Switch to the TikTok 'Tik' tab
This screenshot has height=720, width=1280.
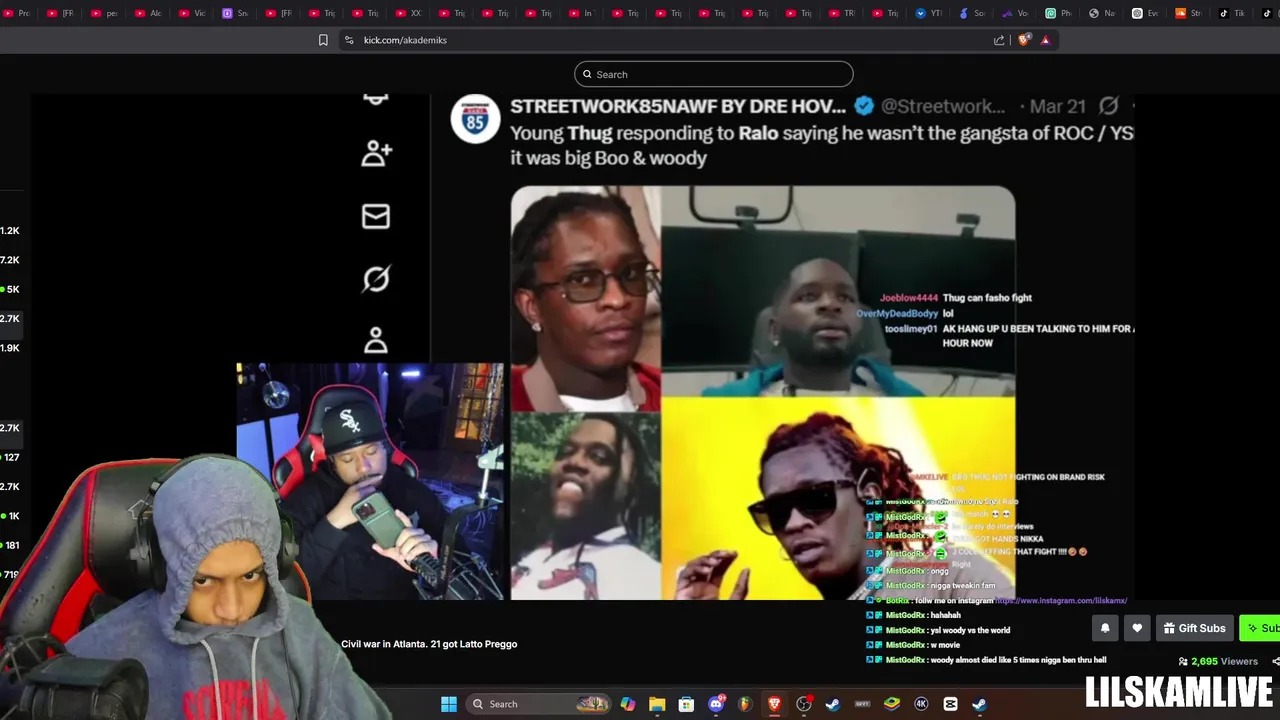coord(1231,13)
